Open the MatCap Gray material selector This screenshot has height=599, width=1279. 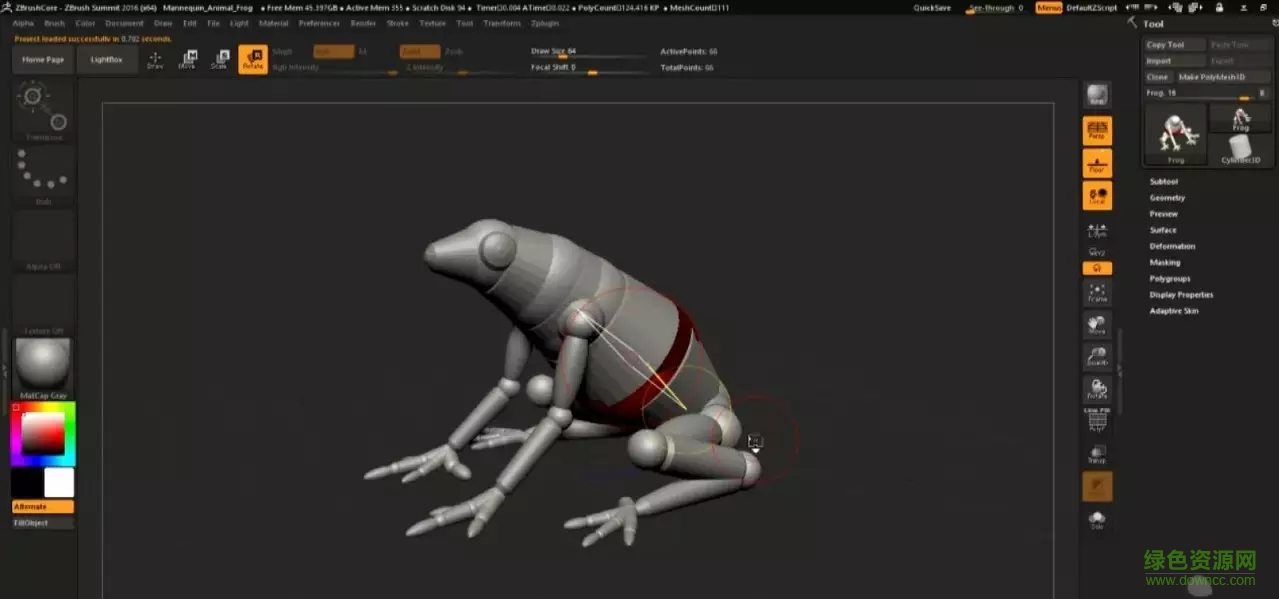(42, 365)
